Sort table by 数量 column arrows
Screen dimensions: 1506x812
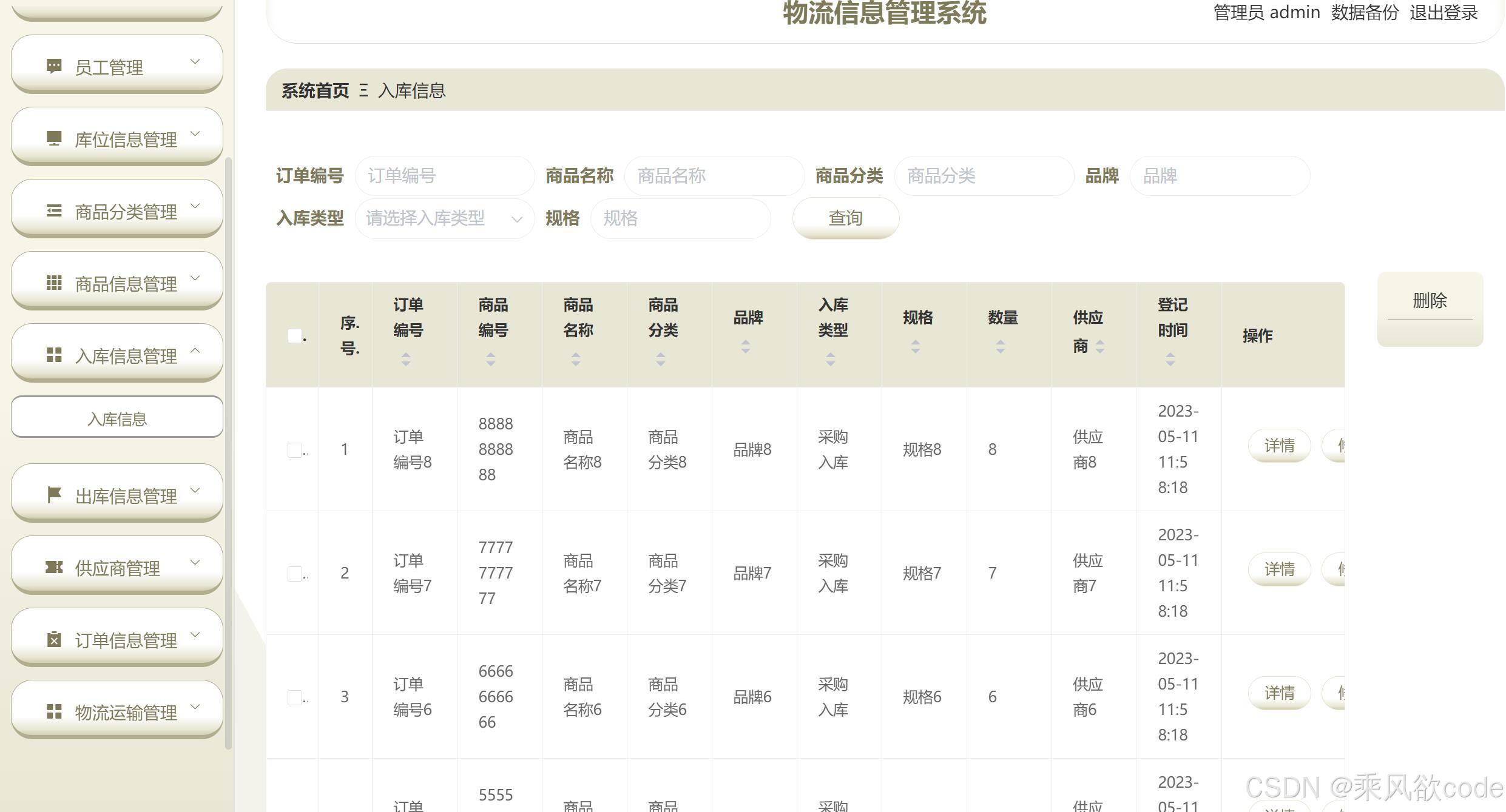click(x=1001, y=346)
